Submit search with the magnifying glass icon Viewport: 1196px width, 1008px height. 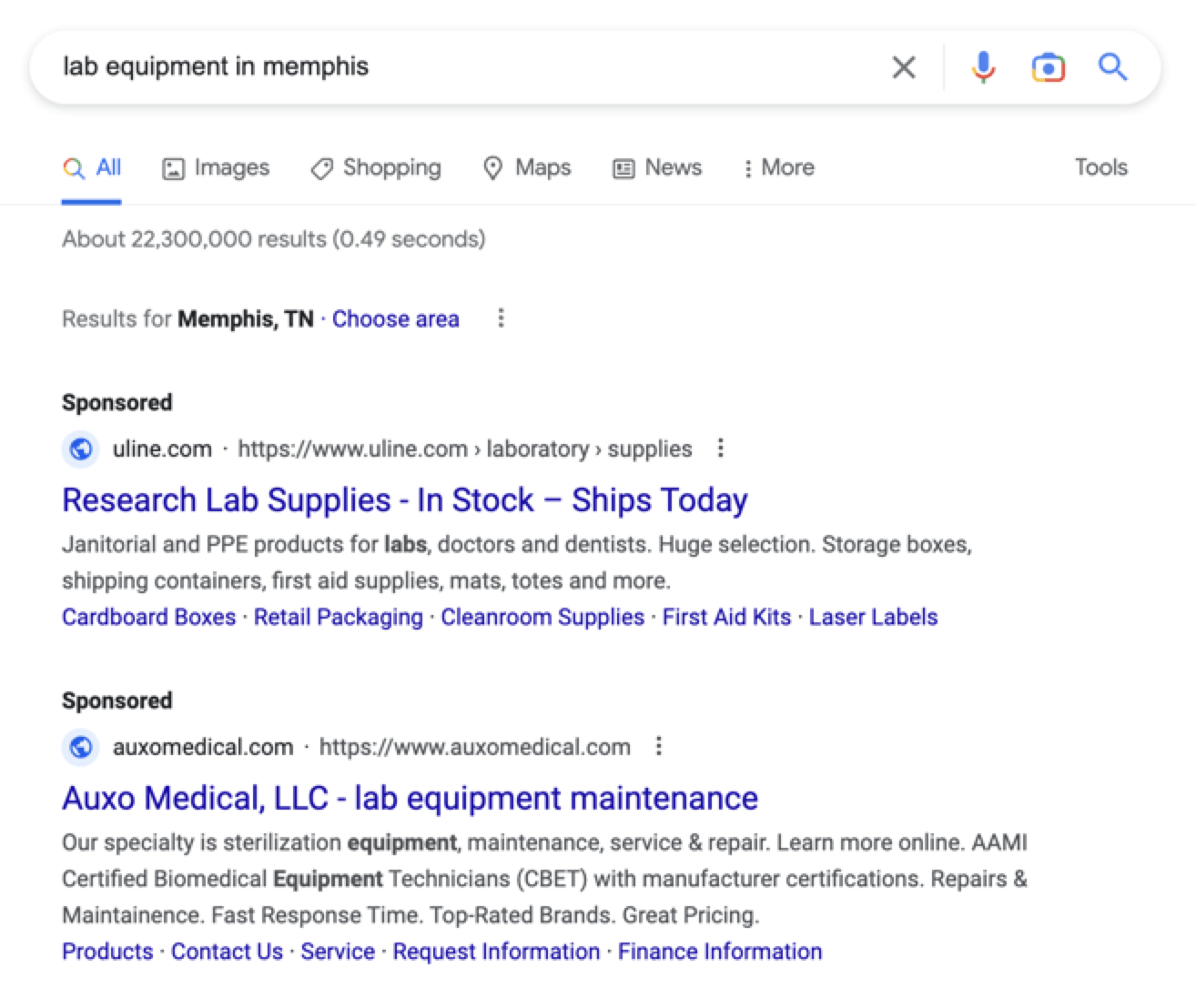pyautogui.click(x=1112, y=66)
